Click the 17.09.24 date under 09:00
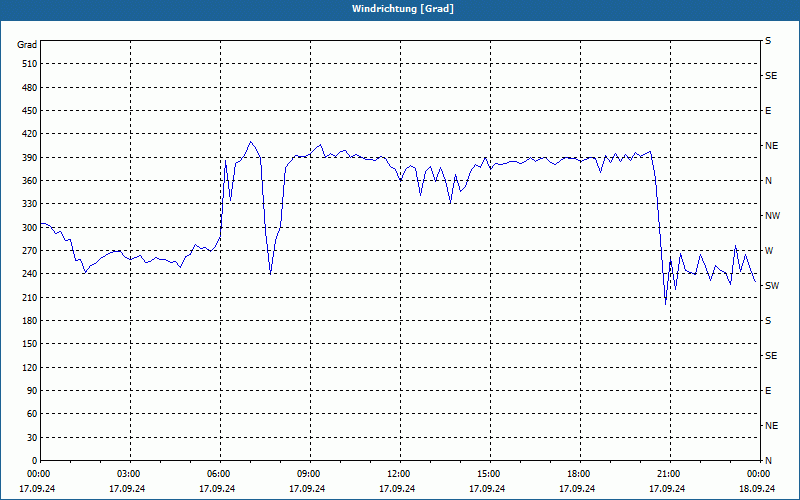 307,488
